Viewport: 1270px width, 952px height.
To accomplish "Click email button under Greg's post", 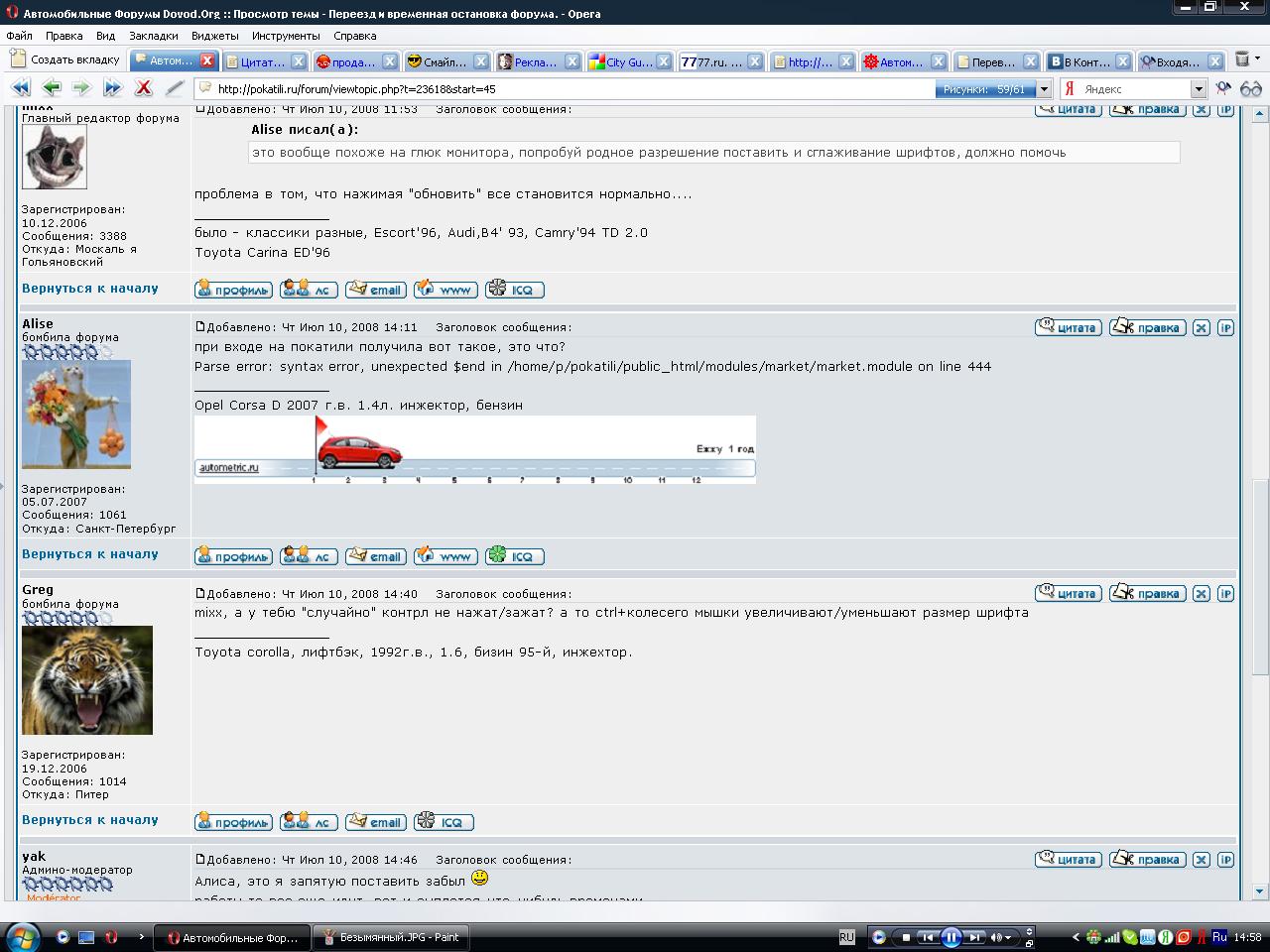I will 375,822.
